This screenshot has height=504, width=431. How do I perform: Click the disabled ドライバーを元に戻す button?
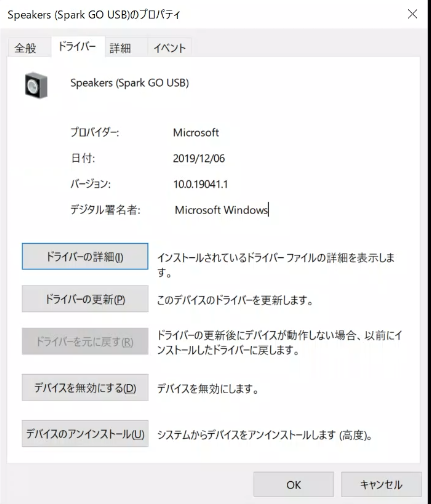tap(85, 341)
